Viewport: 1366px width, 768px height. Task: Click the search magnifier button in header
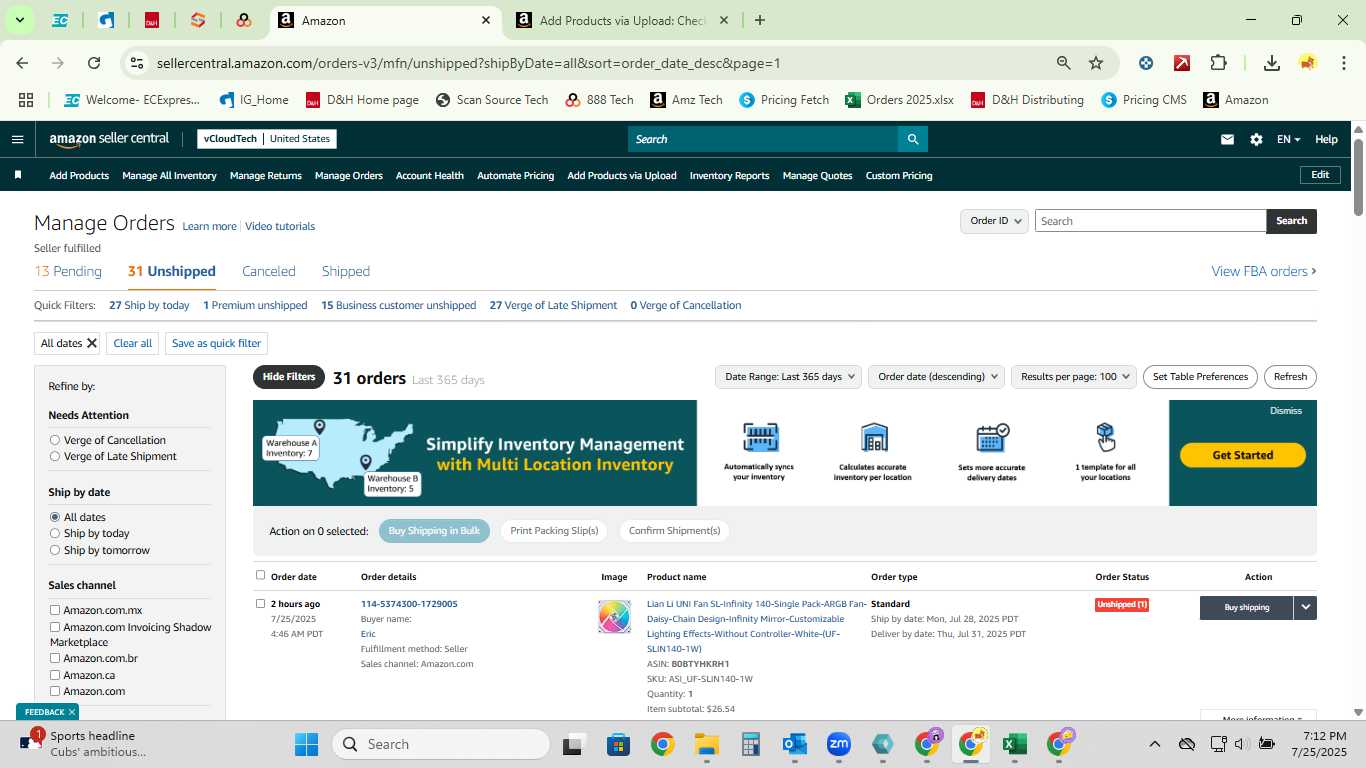point(912,139)
